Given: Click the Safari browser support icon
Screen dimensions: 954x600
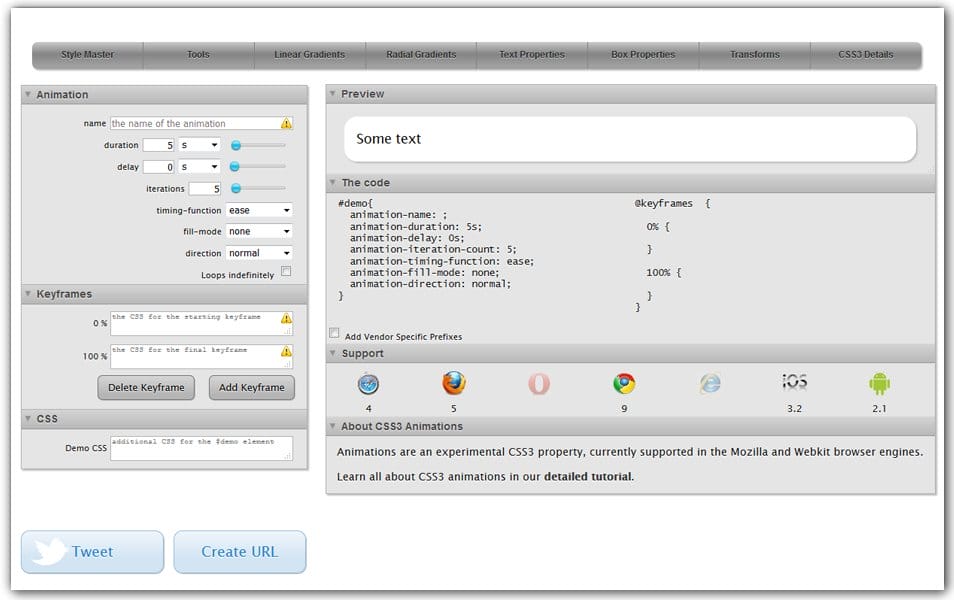Looking at the screenshot, I should tap(369, 384).
